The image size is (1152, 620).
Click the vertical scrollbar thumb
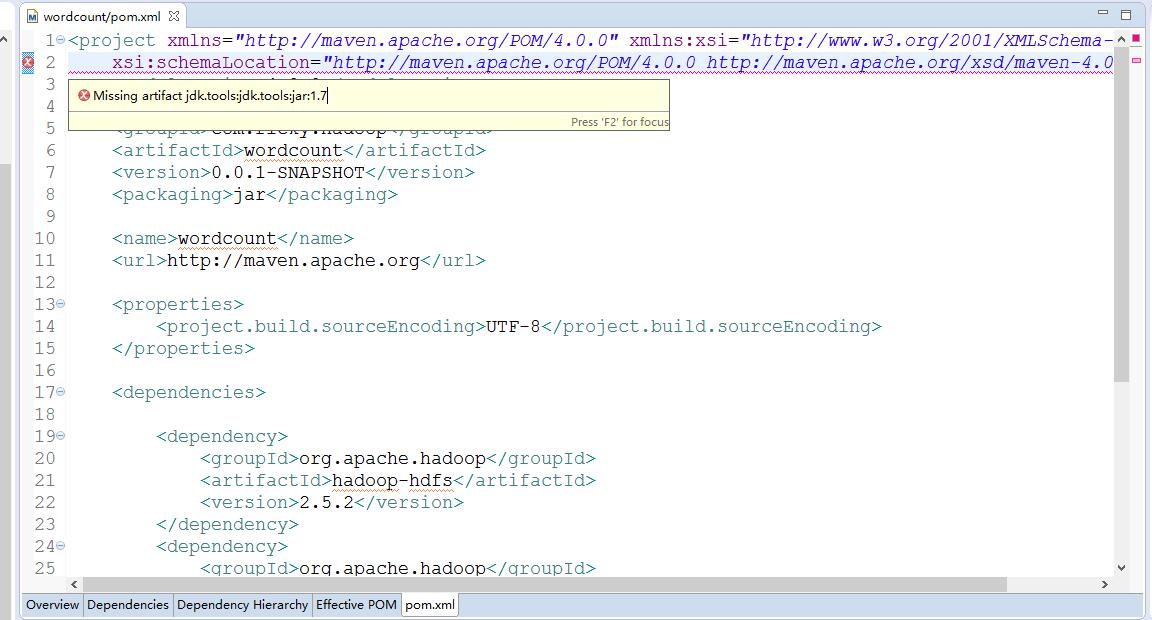tap(1121, 214)
